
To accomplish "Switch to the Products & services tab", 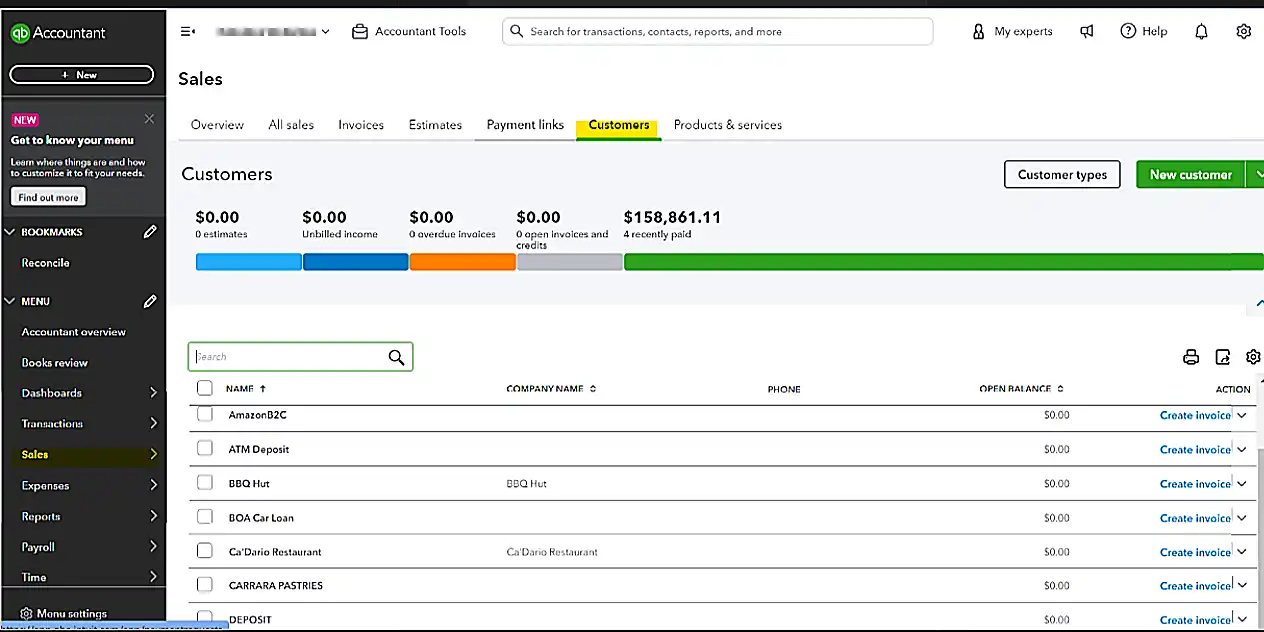I will 728,125.
